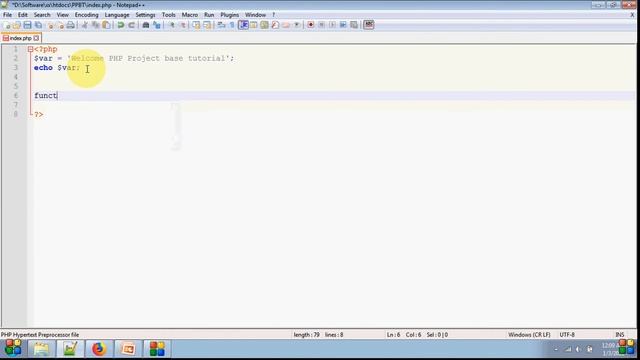Toggle the INS insert mode indicator

[620, 335]
